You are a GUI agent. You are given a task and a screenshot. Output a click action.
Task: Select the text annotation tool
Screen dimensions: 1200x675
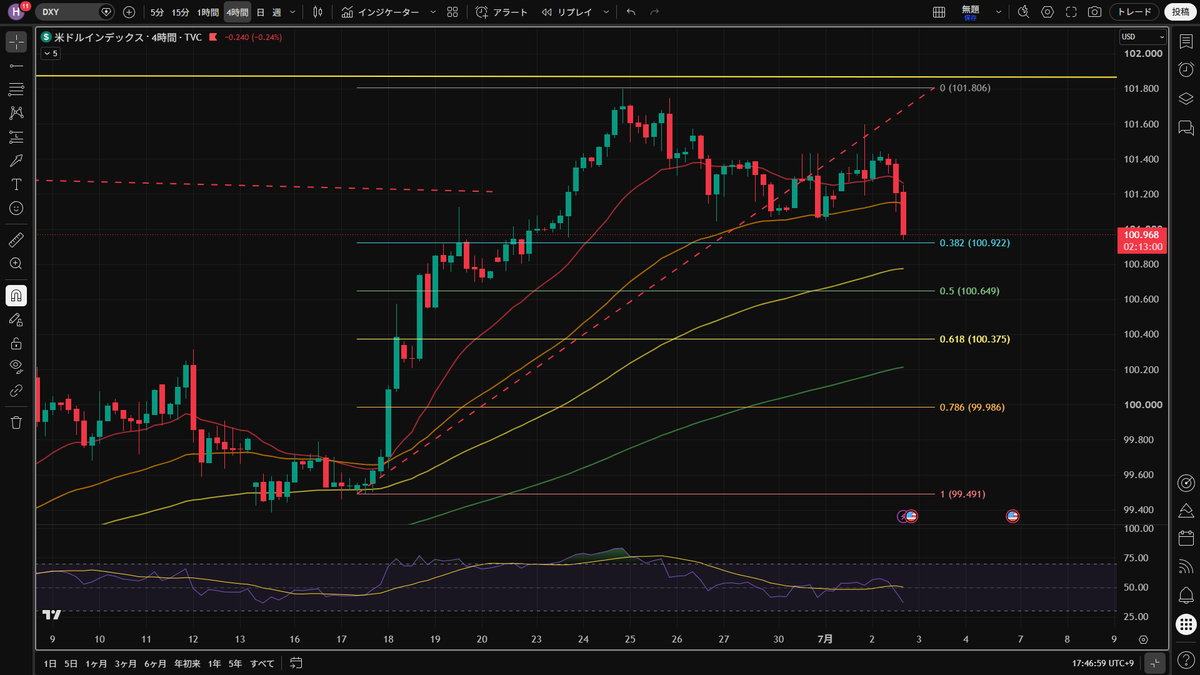[x=16, y=184]
